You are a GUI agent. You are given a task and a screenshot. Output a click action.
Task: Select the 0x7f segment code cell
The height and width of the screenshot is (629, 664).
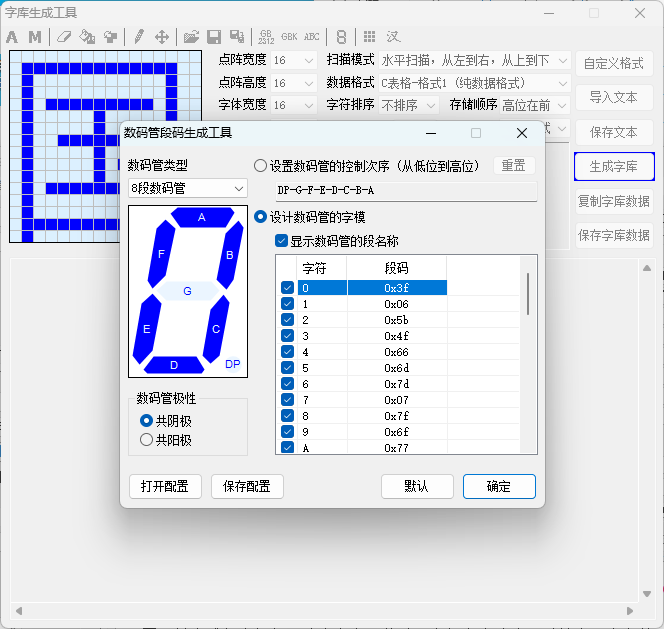coord(397,416)
